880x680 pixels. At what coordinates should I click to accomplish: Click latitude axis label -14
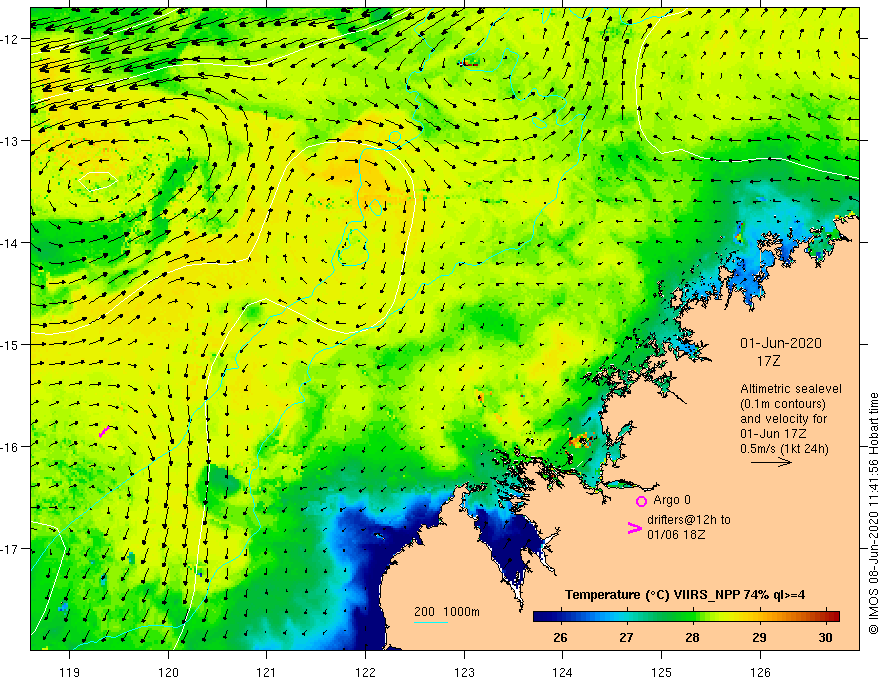click(x=10, y=243)
